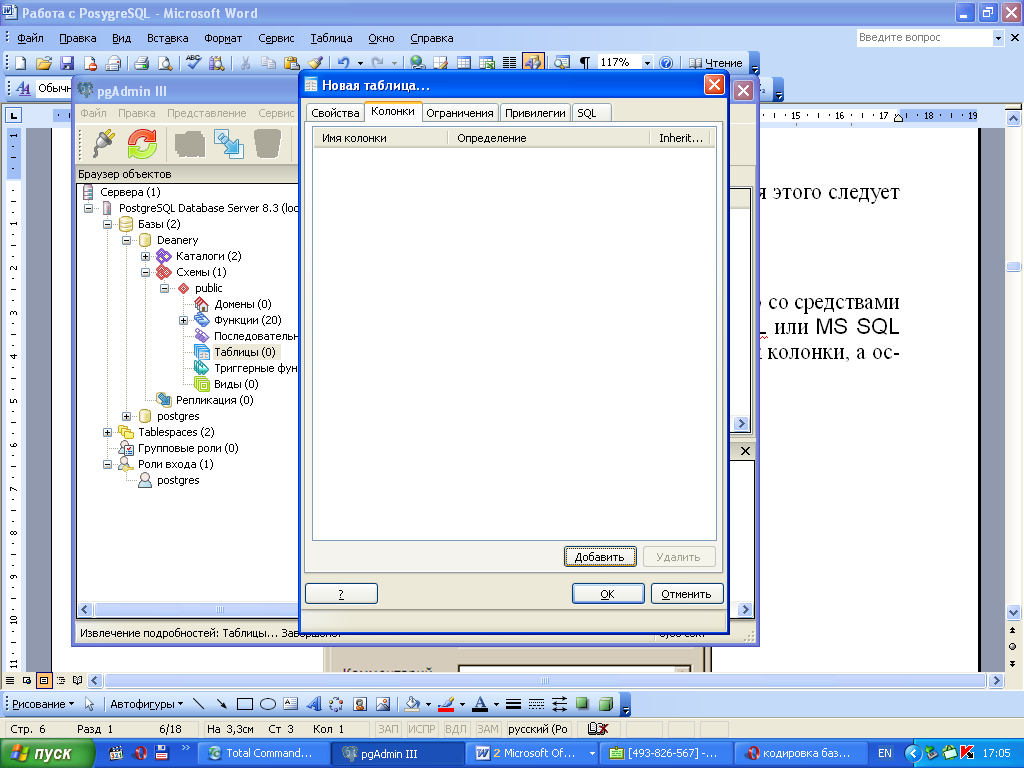Click the ? help button in dialog
This screenshot has height=768, width=1024.
click(x=341, y=594)
